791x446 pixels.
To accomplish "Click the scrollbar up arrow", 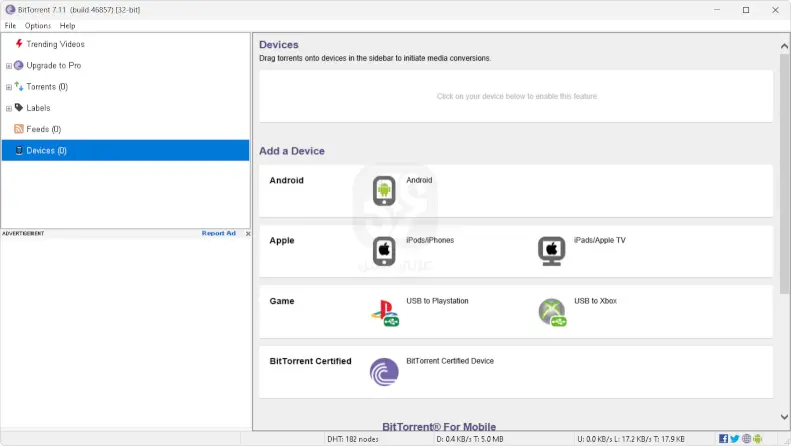I will 784,46.
